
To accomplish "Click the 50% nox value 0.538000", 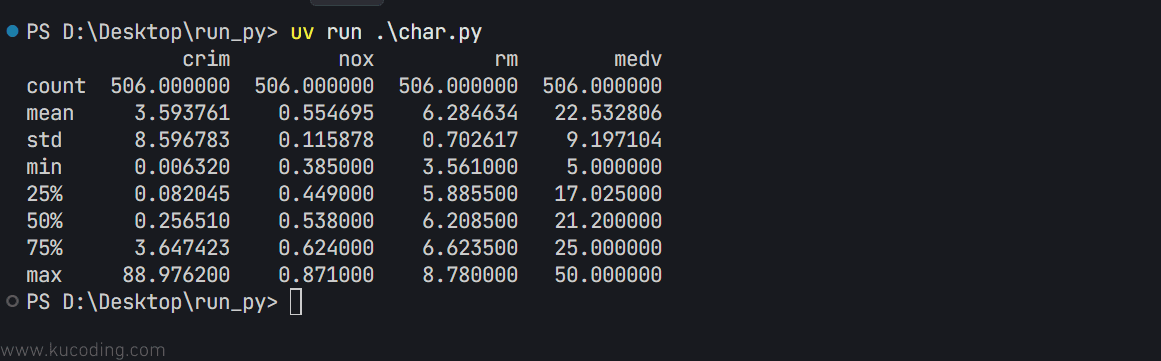I will (326, 221).
